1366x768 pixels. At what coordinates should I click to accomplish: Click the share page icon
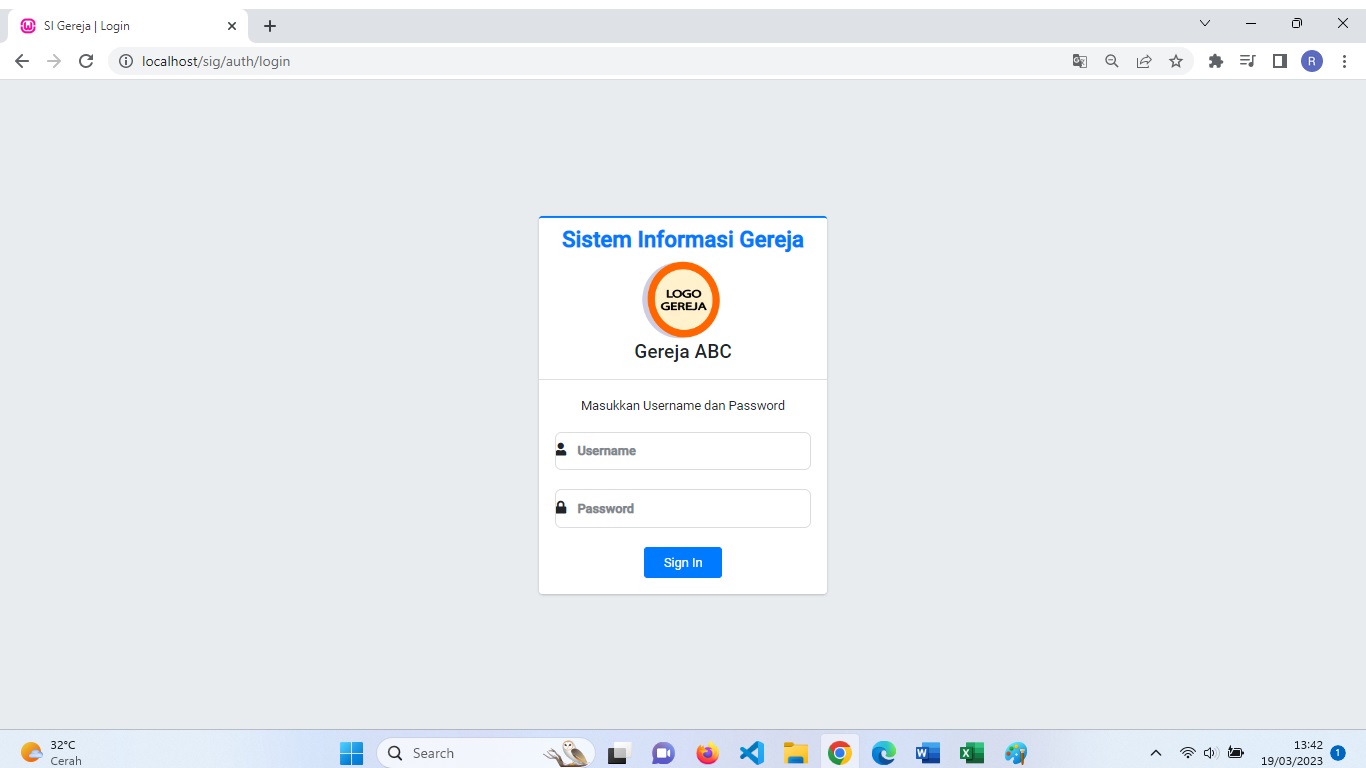tap(1144, 61)
